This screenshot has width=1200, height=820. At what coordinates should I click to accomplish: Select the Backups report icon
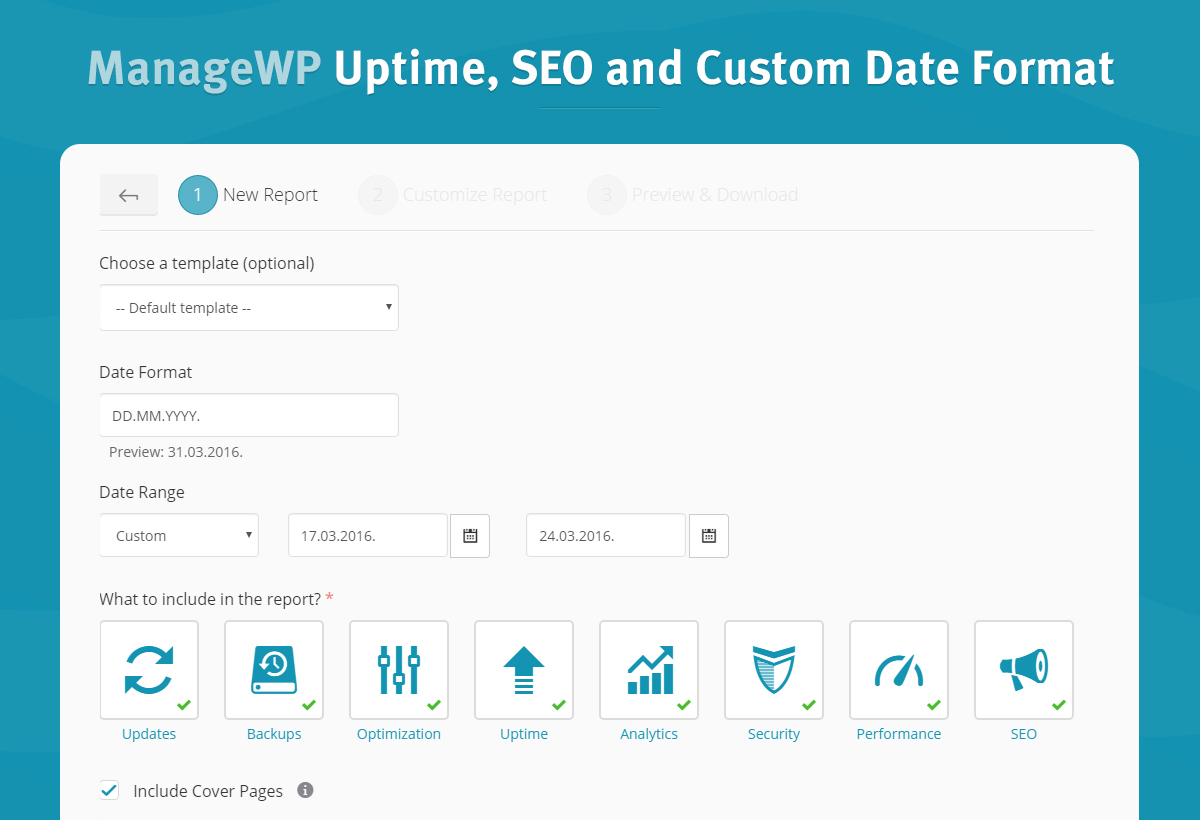(x=274, y=670)
